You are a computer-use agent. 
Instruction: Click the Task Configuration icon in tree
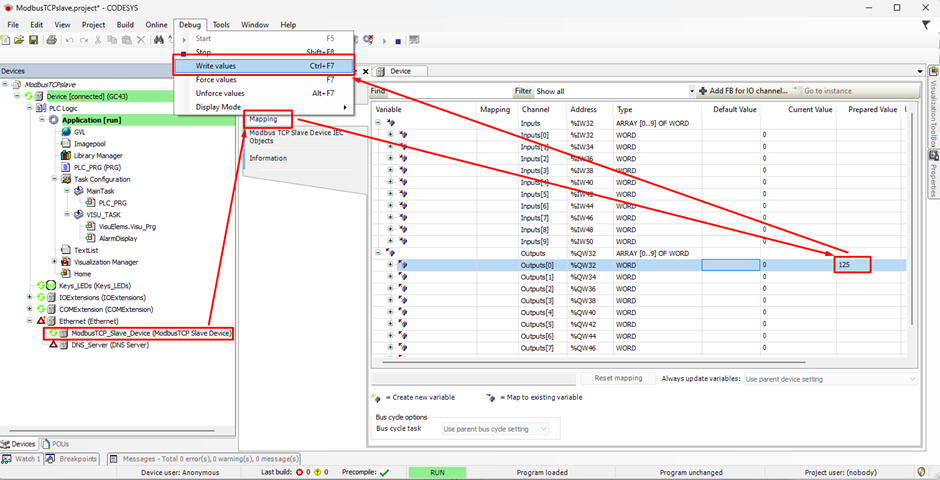coord(66,179)
